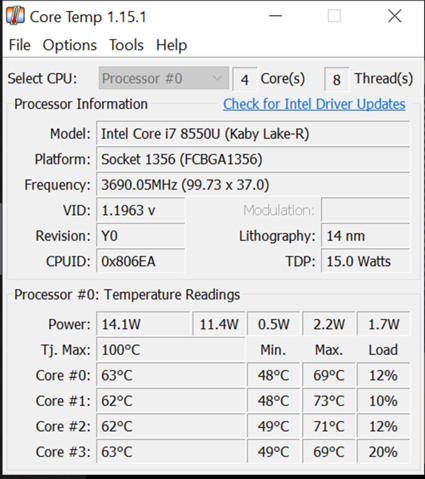Click the 2.2W power reading
Viewport: 425px width, 479px height.
329,324
